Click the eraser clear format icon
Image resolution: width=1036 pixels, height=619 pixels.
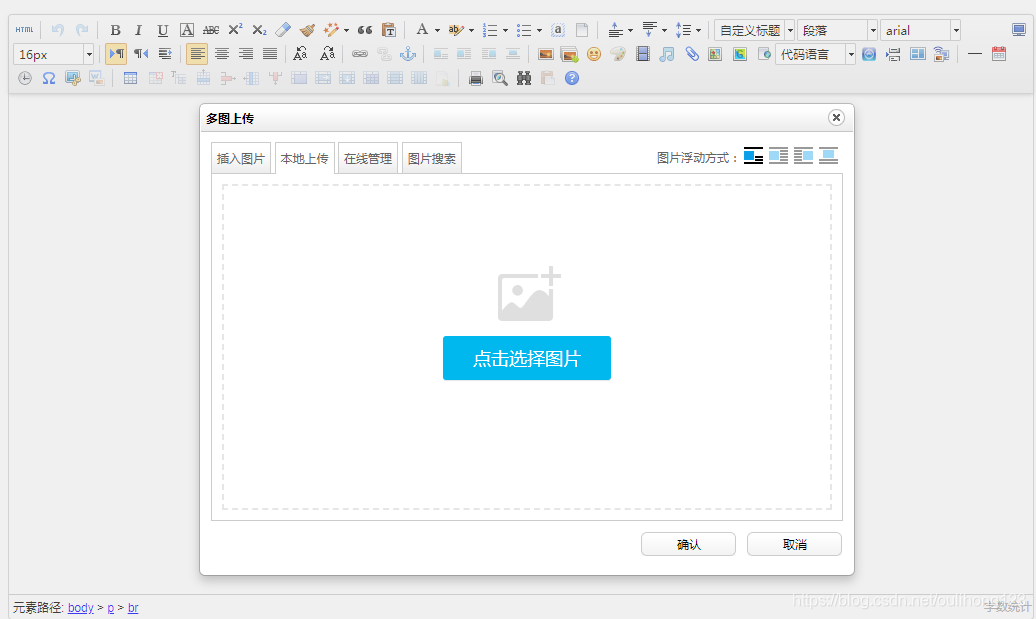click(x=283, y=30)
